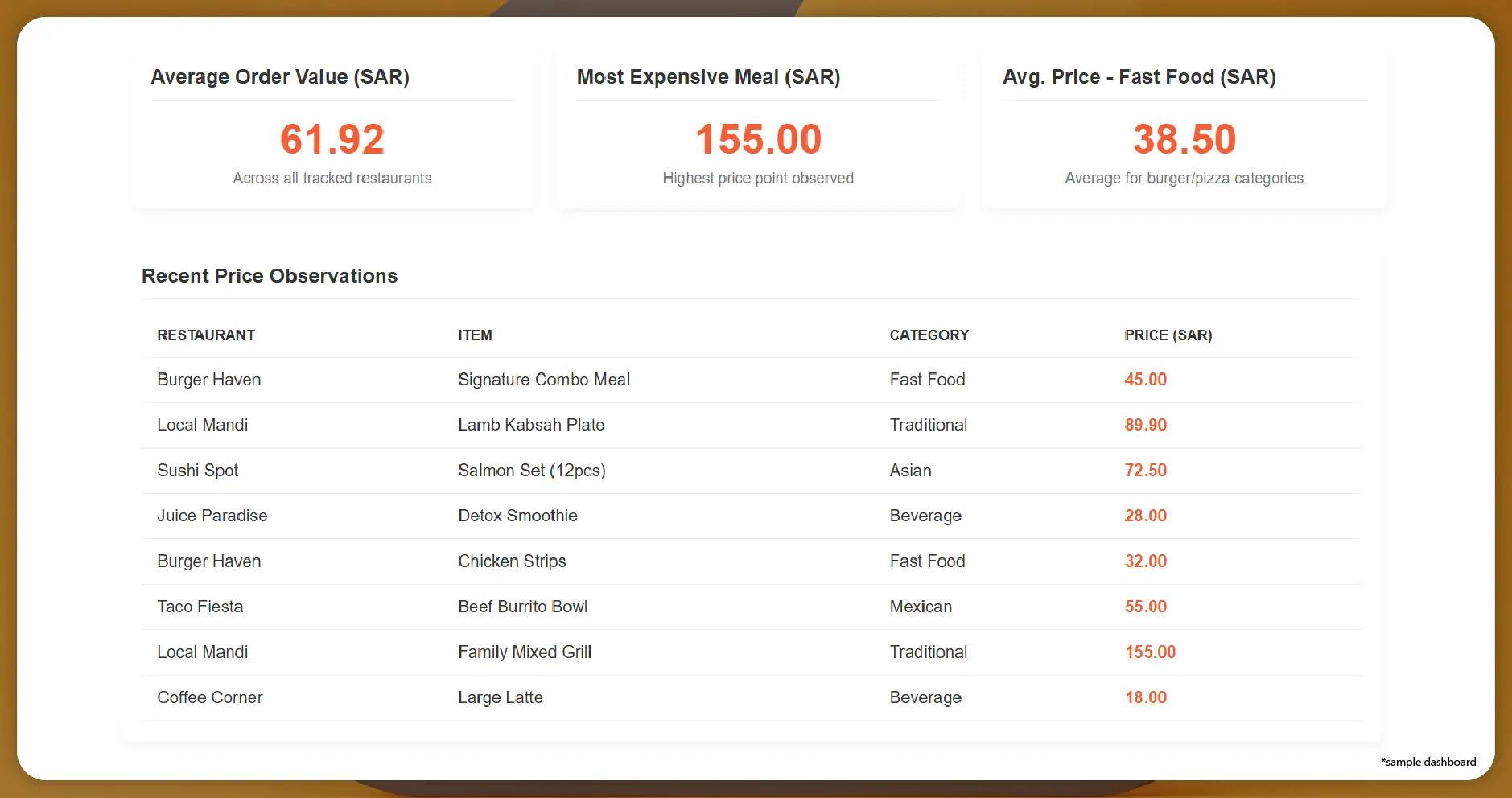Screen dimensions: 1512x798
Task: Sort by the RESTAURANT column header
Action: [x=206, y=335]
